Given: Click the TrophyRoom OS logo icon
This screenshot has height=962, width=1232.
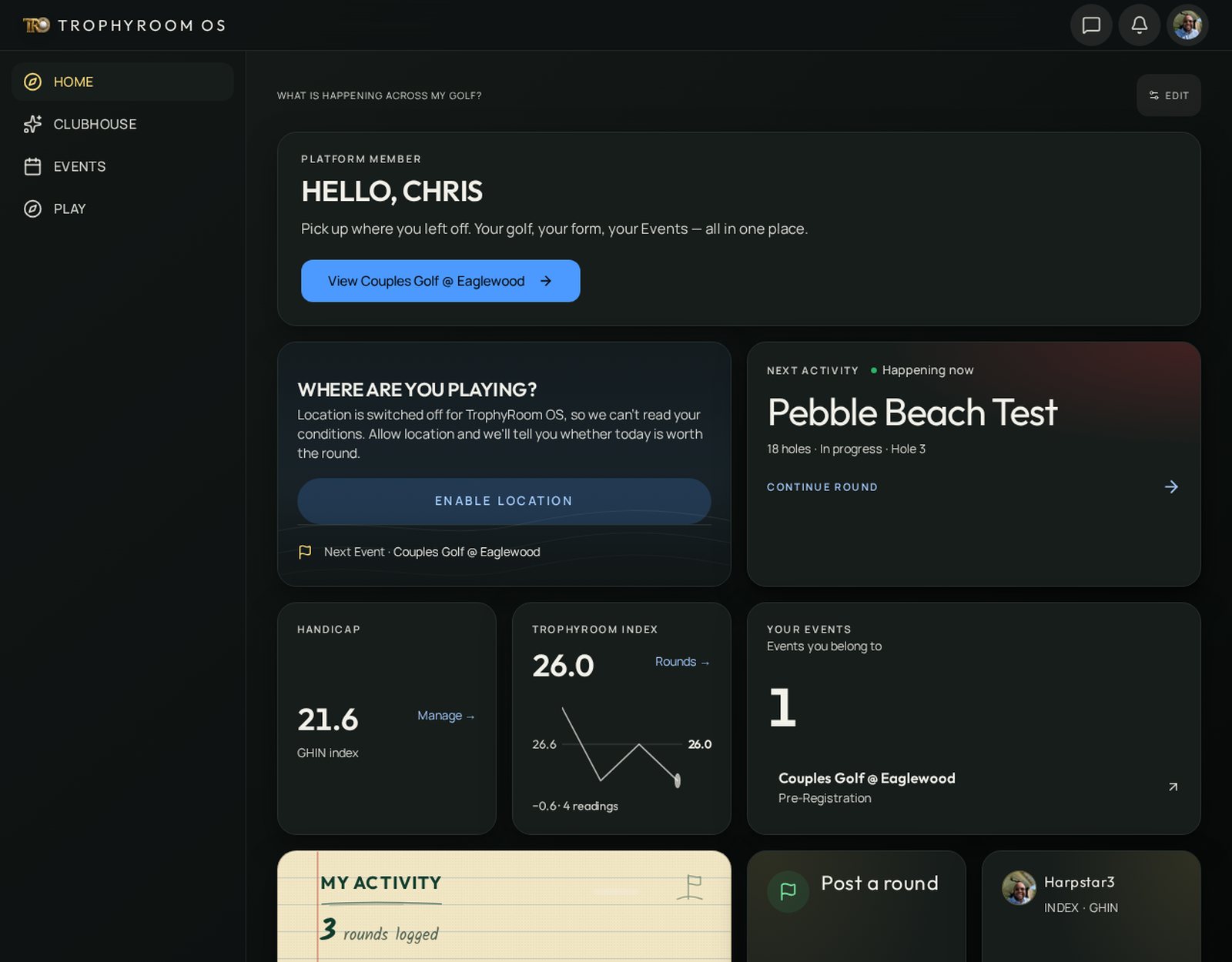Looking at the screenshot, I should [36, 25].
